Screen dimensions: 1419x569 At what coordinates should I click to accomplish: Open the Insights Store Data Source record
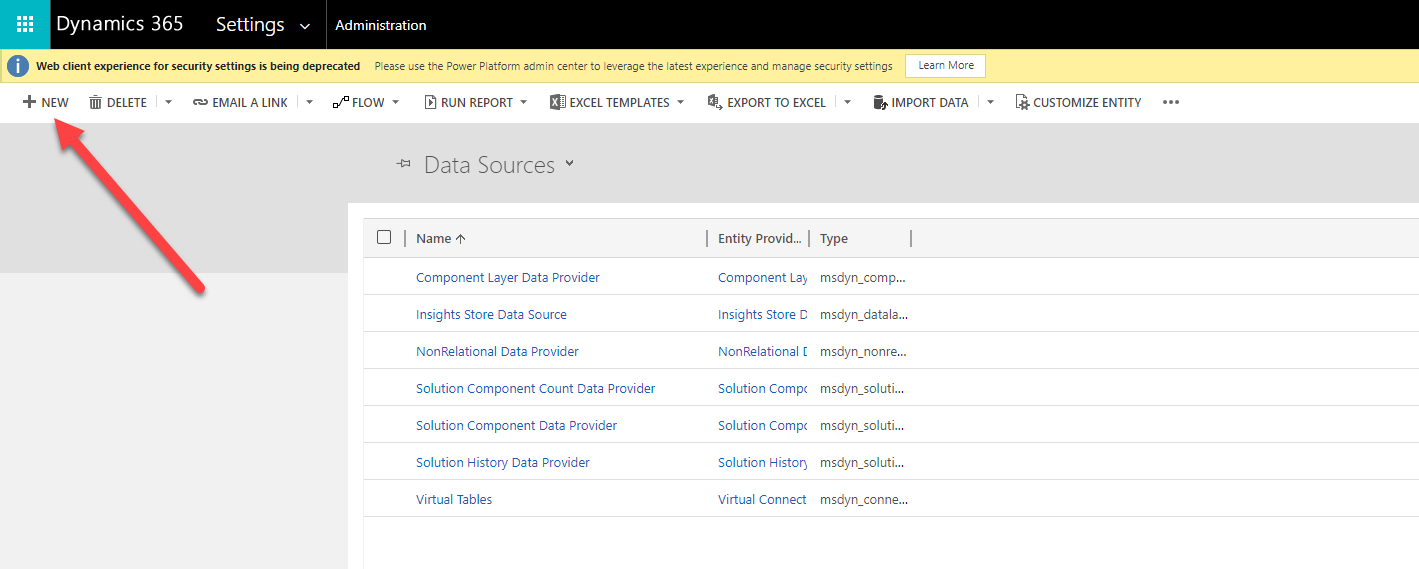491,314
